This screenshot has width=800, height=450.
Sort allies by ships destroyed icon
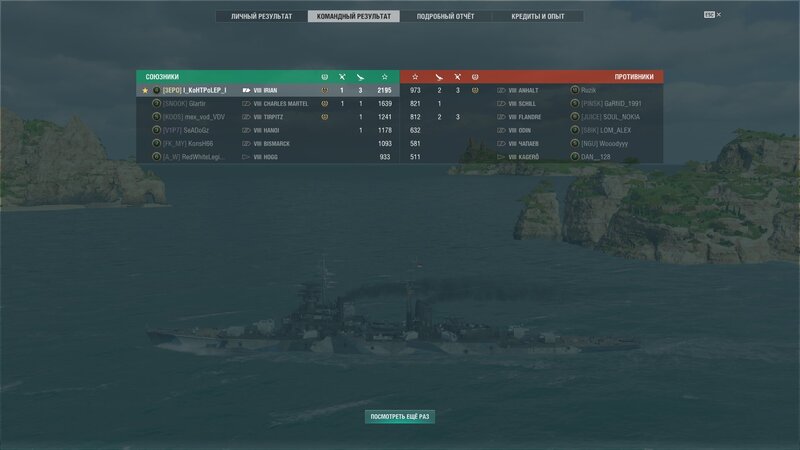342,77
